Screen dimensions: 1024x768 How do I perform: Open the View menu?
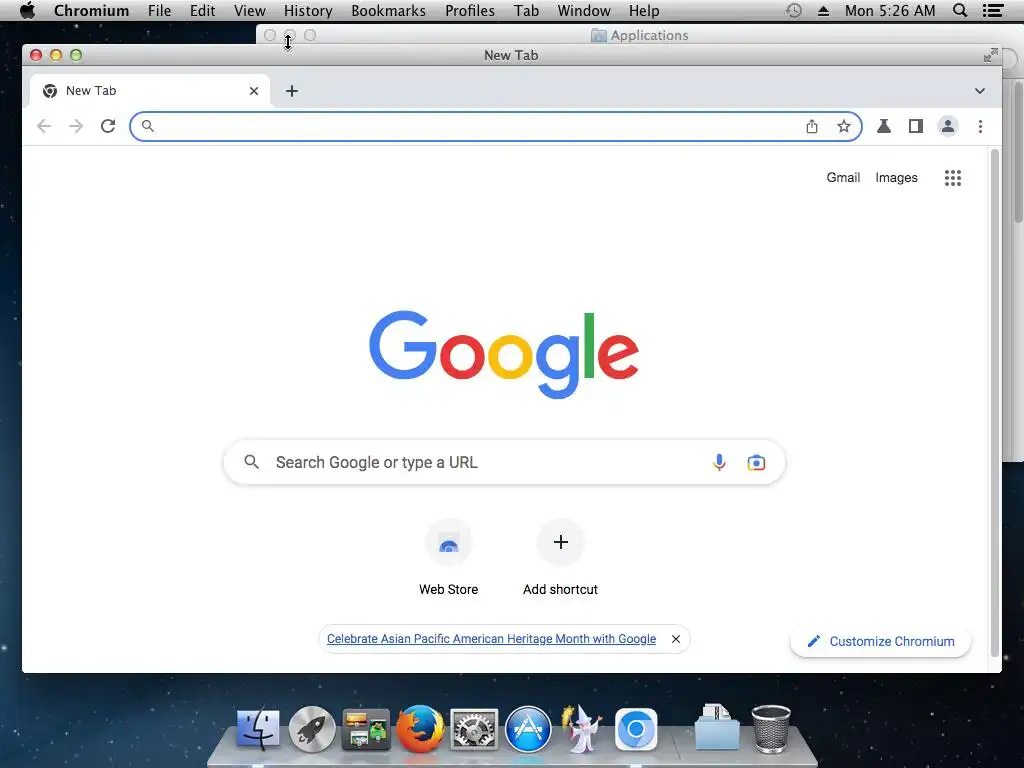click(249, 10)
